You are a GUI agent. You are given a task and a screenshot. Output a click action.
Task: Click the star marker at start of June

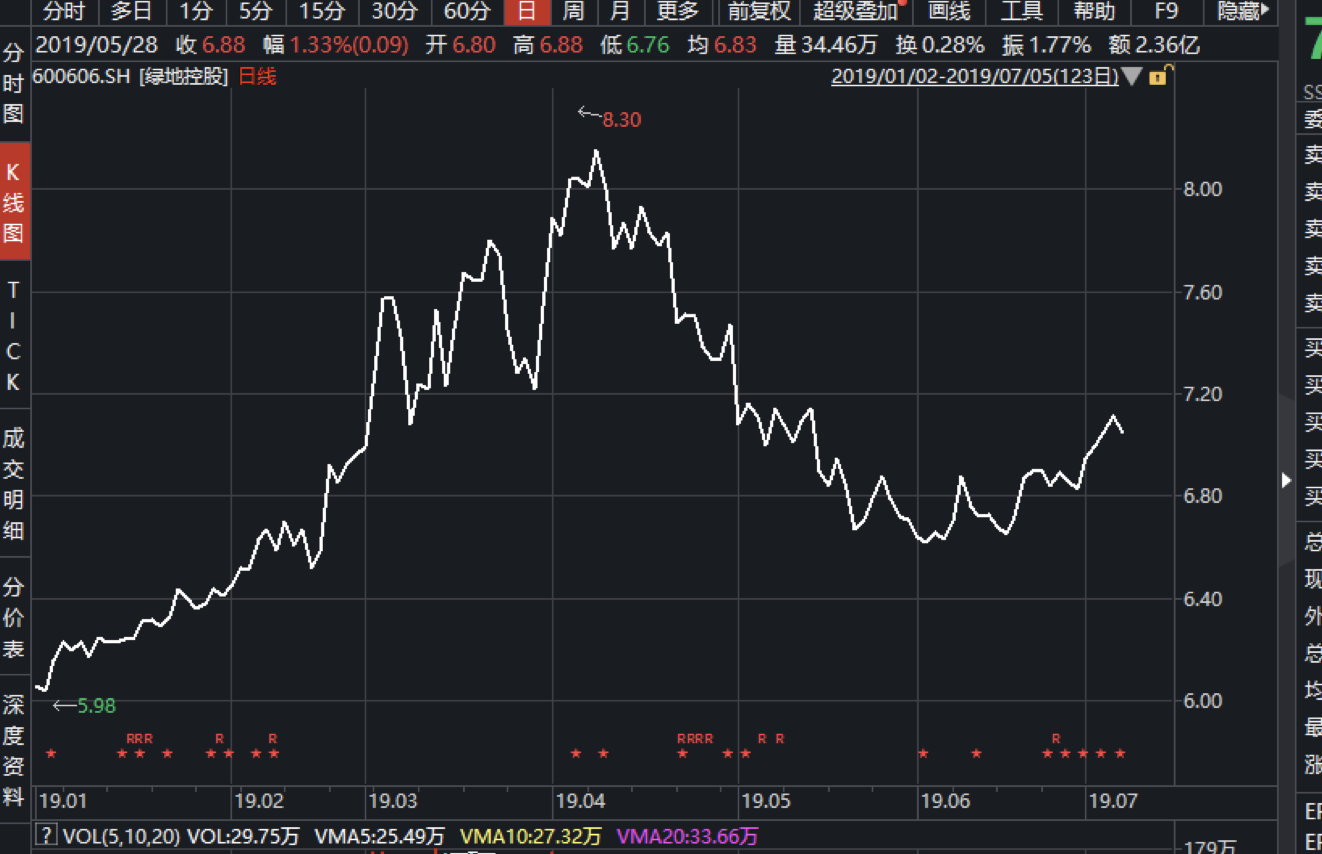pos(922,753)
